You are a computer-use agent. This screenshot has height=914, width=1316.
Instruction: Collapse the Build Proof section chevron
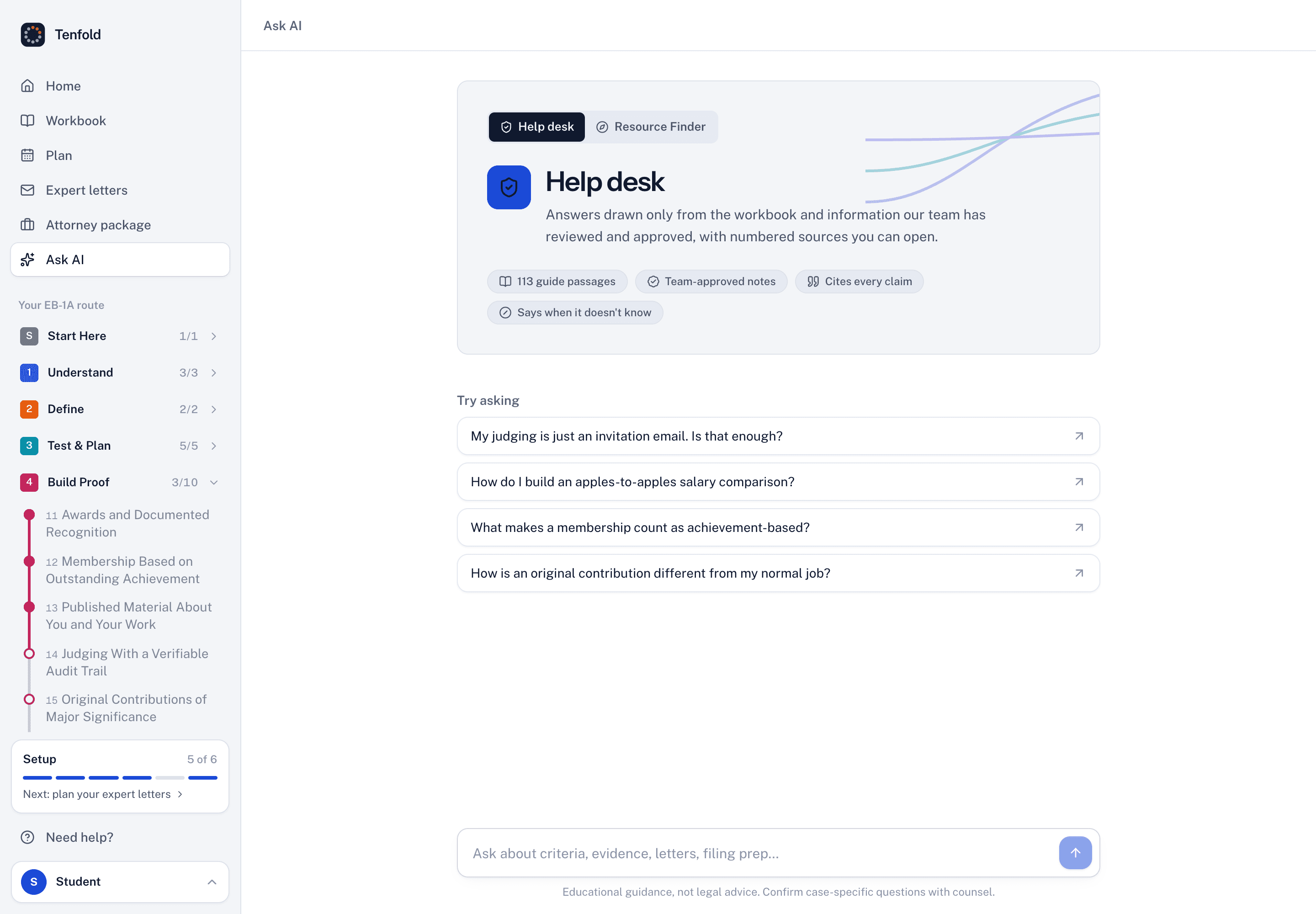(x=213, y=483)
